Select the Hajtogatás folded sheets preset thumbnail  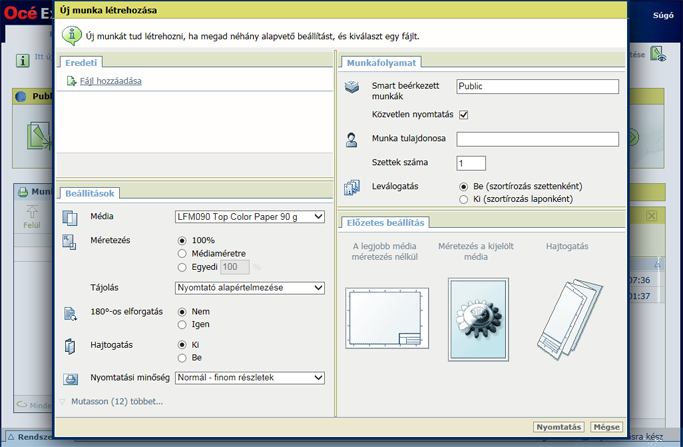click(x=569, y=320)
